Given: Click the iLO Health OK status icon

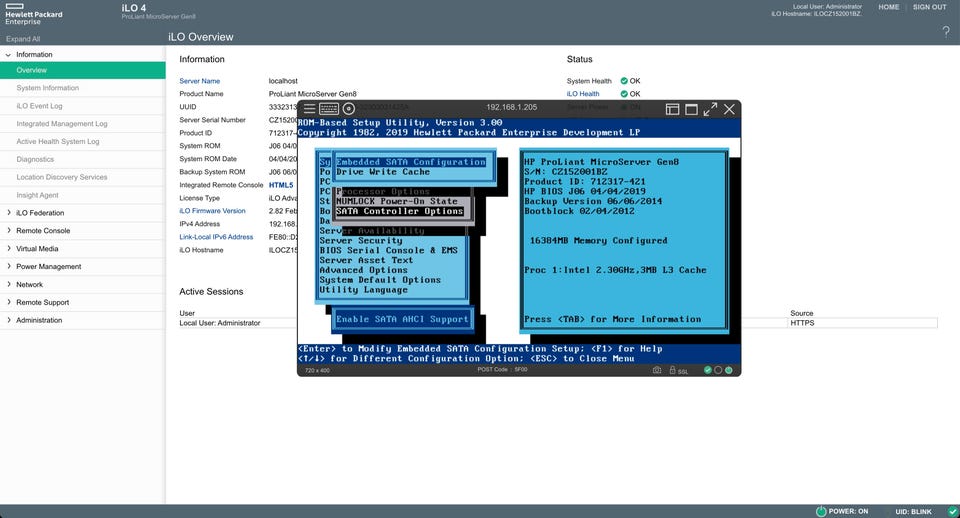Looking at the screenshot, I should (x=624, y=94).
